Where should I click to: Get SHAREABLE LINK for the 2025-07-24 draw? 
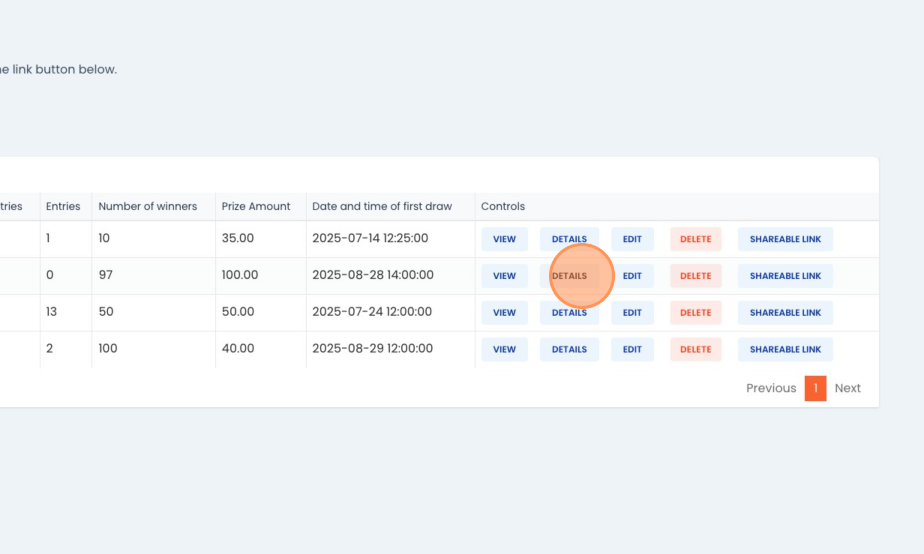(x=785, y=312)
